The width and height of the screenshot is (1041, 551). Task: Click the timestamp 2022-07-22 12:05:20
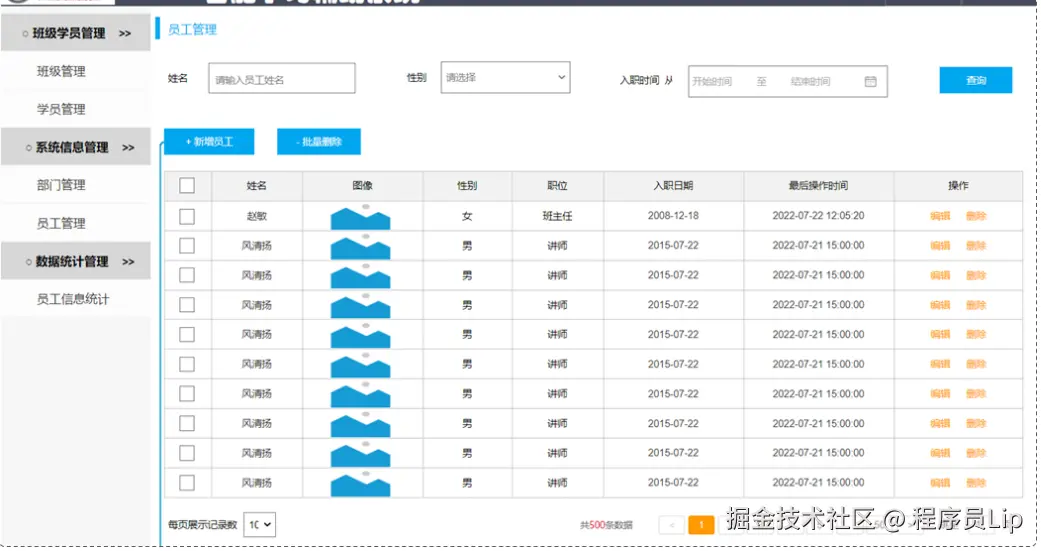818,216
